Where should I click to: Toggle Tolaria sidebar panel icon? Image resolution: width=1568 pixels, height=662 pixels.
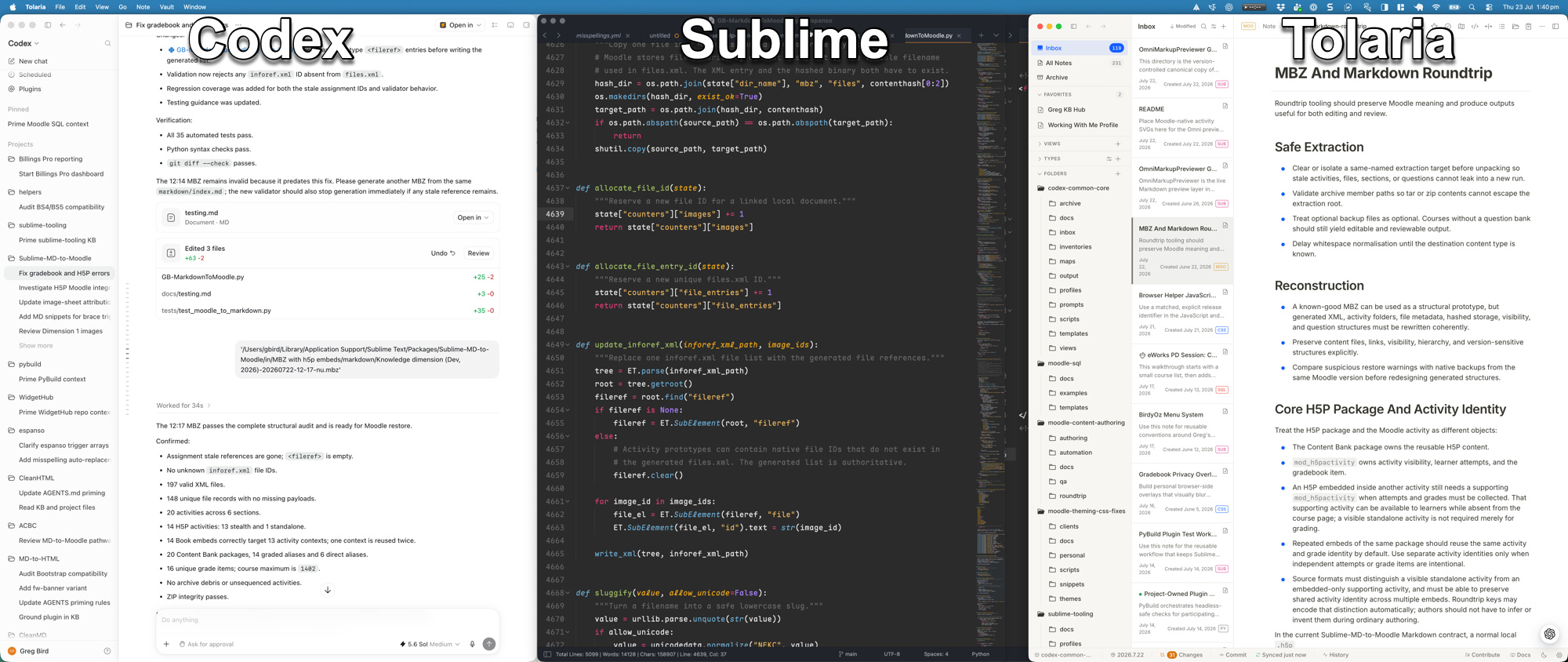click(x=1073, y=26)
